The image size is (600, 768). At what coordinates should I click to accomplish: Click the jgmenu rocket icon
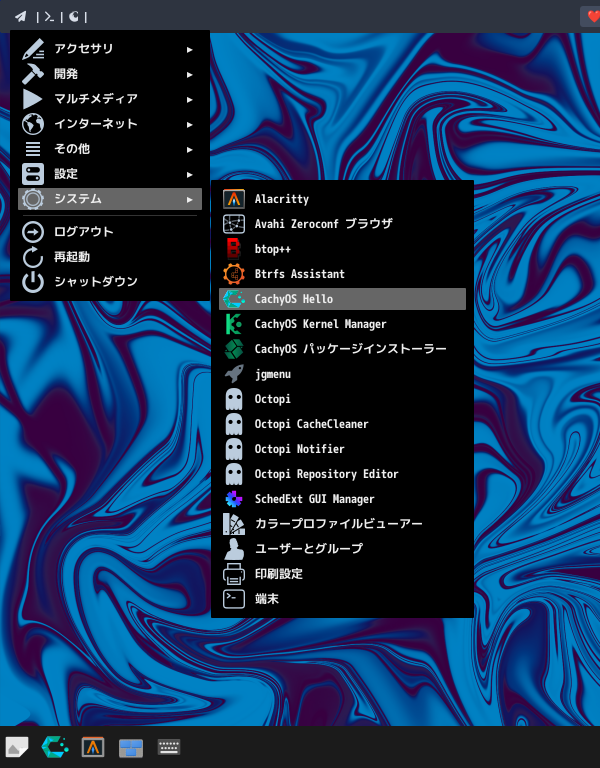tap(234, 374)
